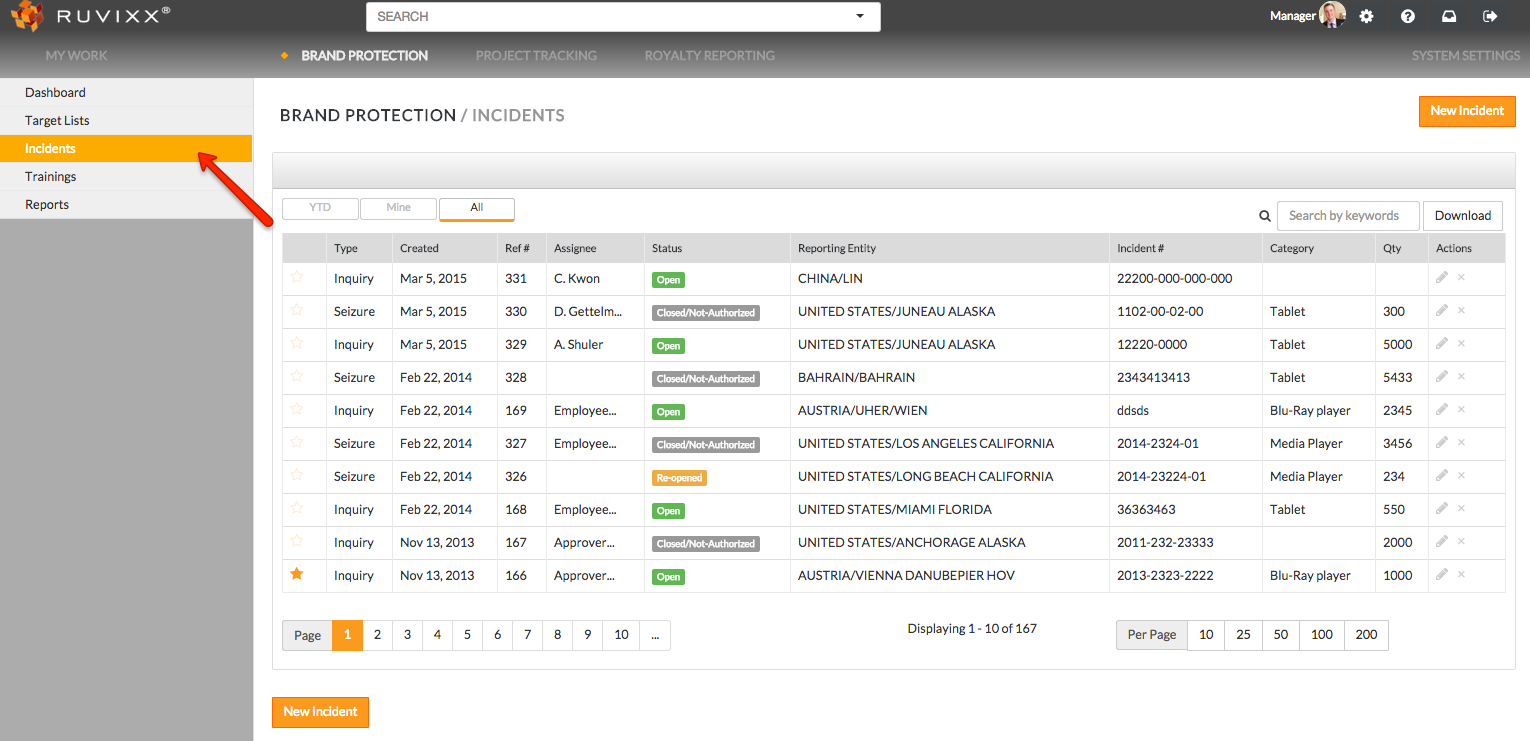Image resolution: width=1530 pixels, height=741 pixels.
Task: Click the logout icon in header
Action: 1490,16
